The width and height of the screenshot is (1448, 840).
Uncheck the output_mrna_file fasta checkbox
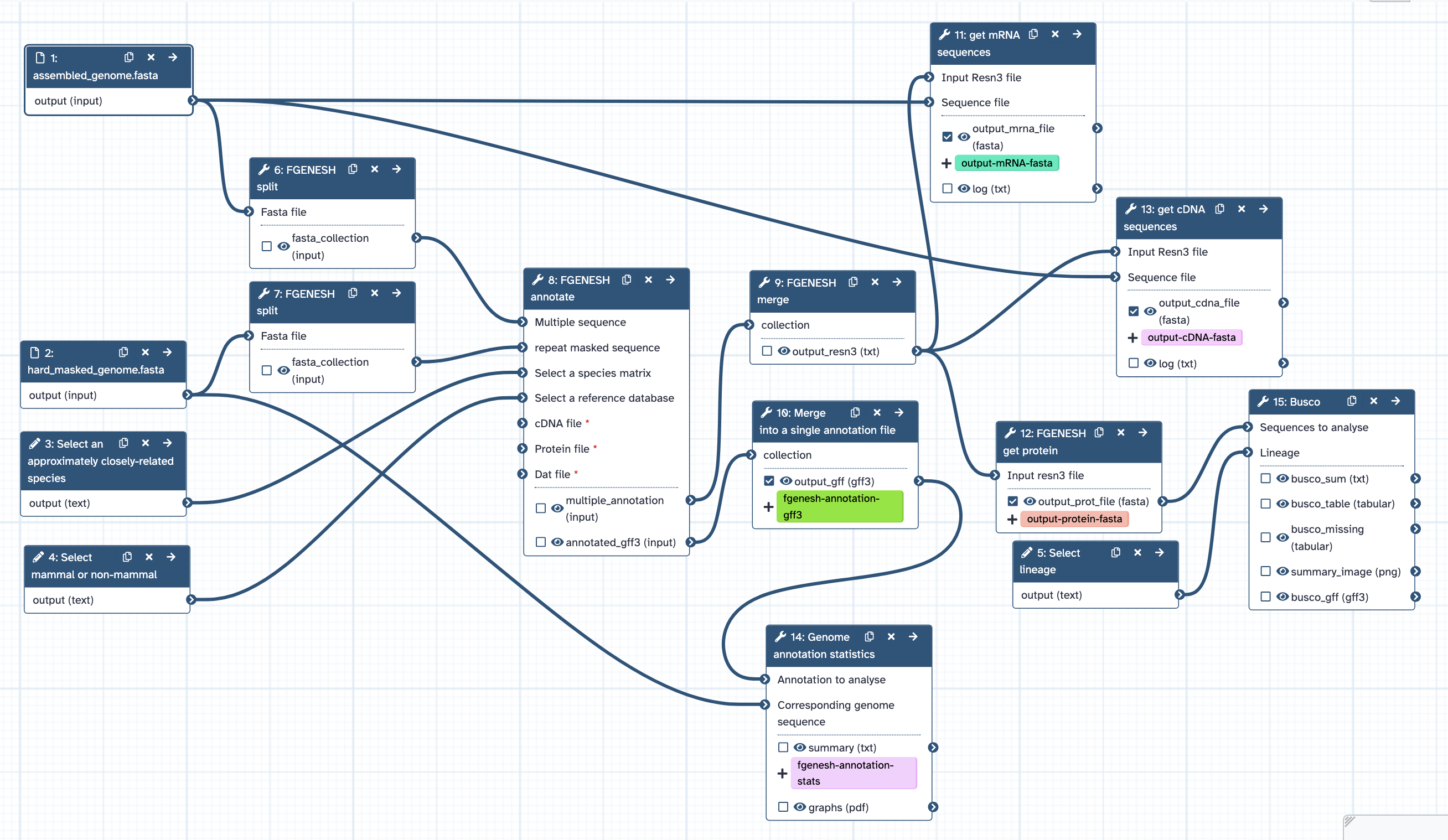(947, 137)
